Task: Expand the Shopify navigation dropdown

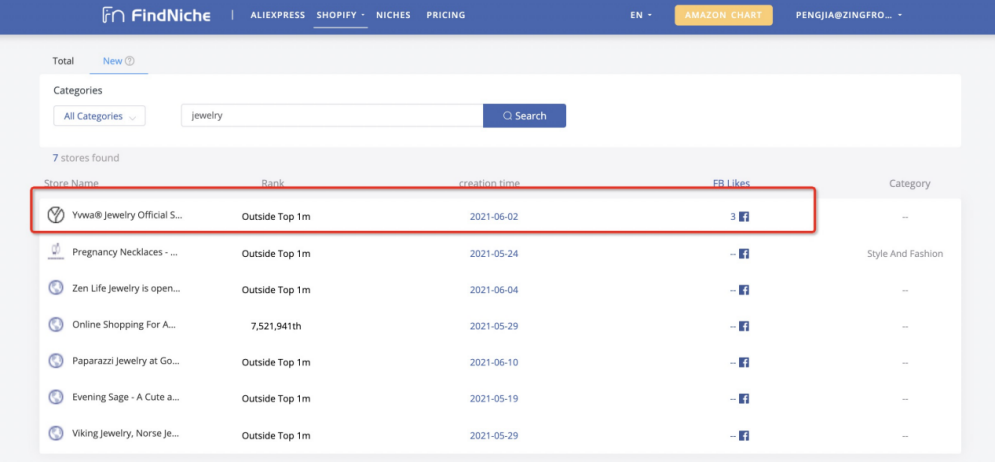Action: coord(340,15)
